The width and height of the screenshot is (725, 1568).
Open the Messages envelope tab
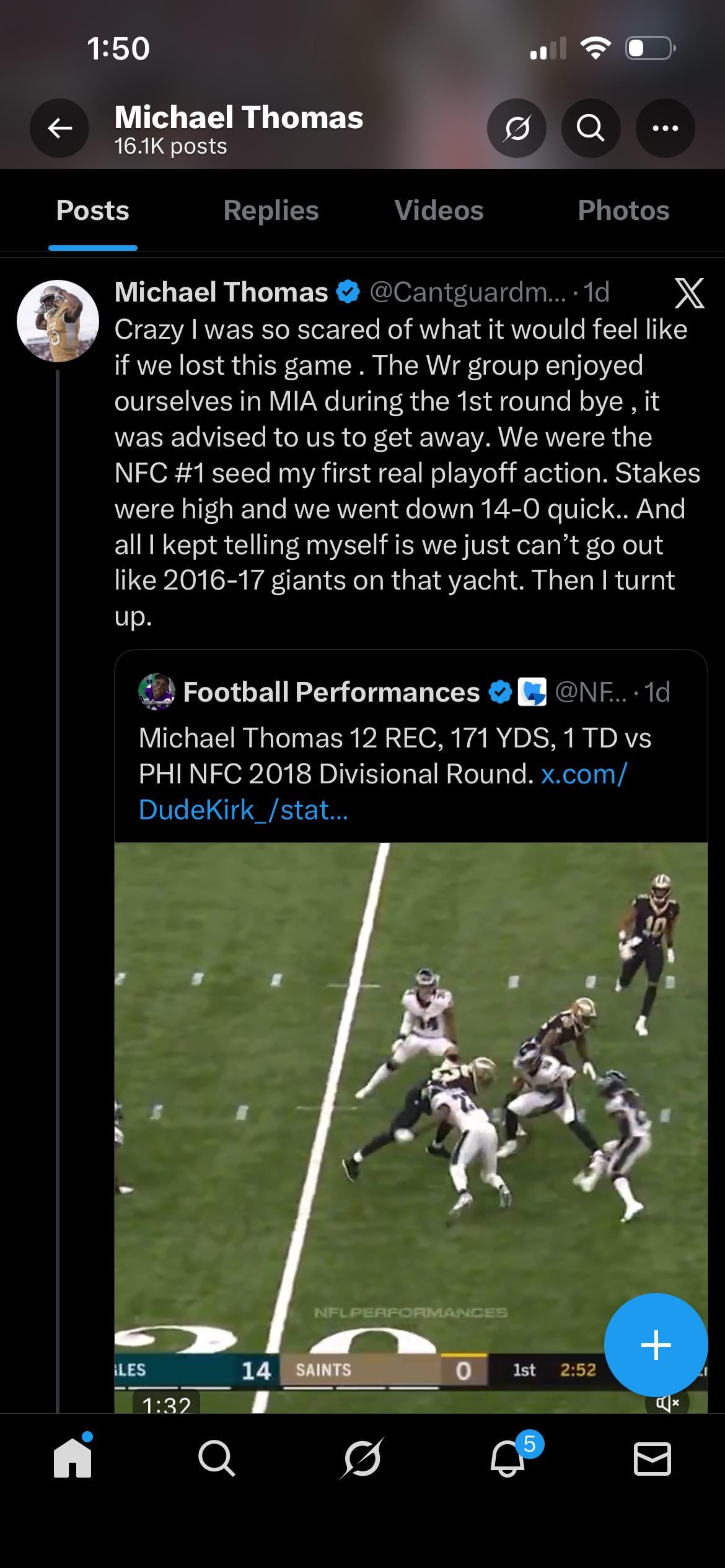652,1458
